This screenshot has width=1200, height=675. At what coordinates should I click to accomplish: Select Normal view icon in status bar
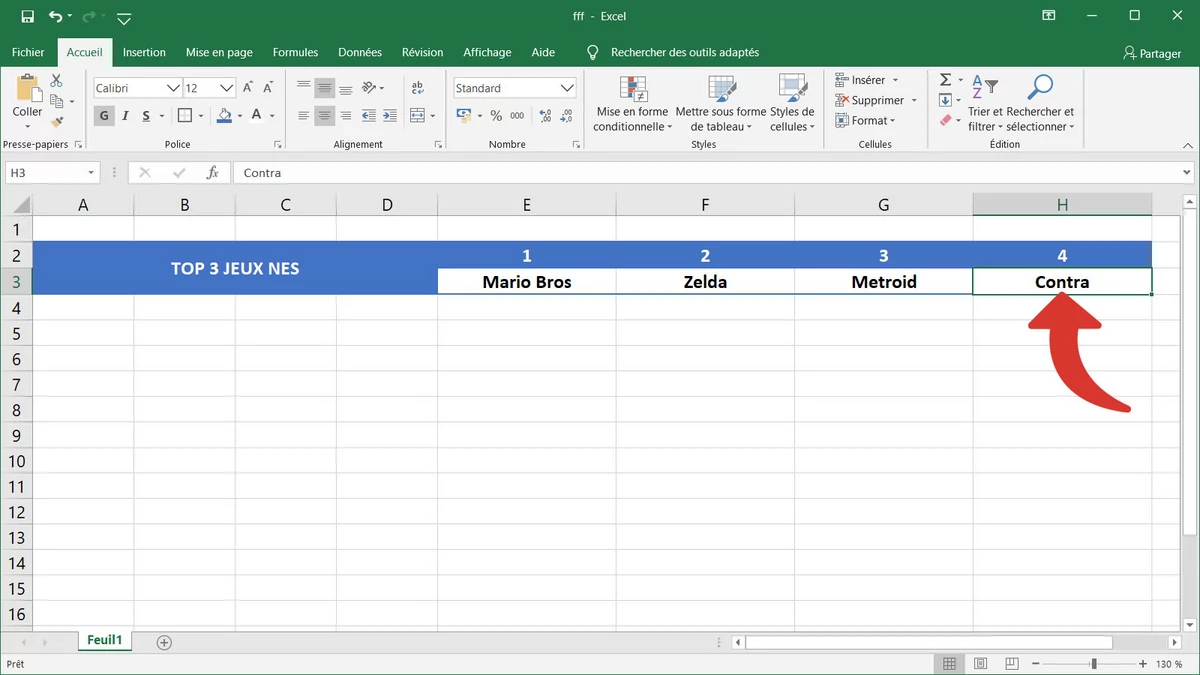click(x=949, y=664)
